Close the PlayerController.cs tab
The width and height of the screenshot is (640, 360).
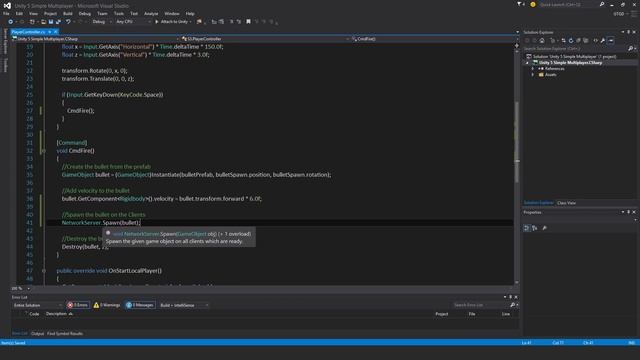tap(56, 32)
